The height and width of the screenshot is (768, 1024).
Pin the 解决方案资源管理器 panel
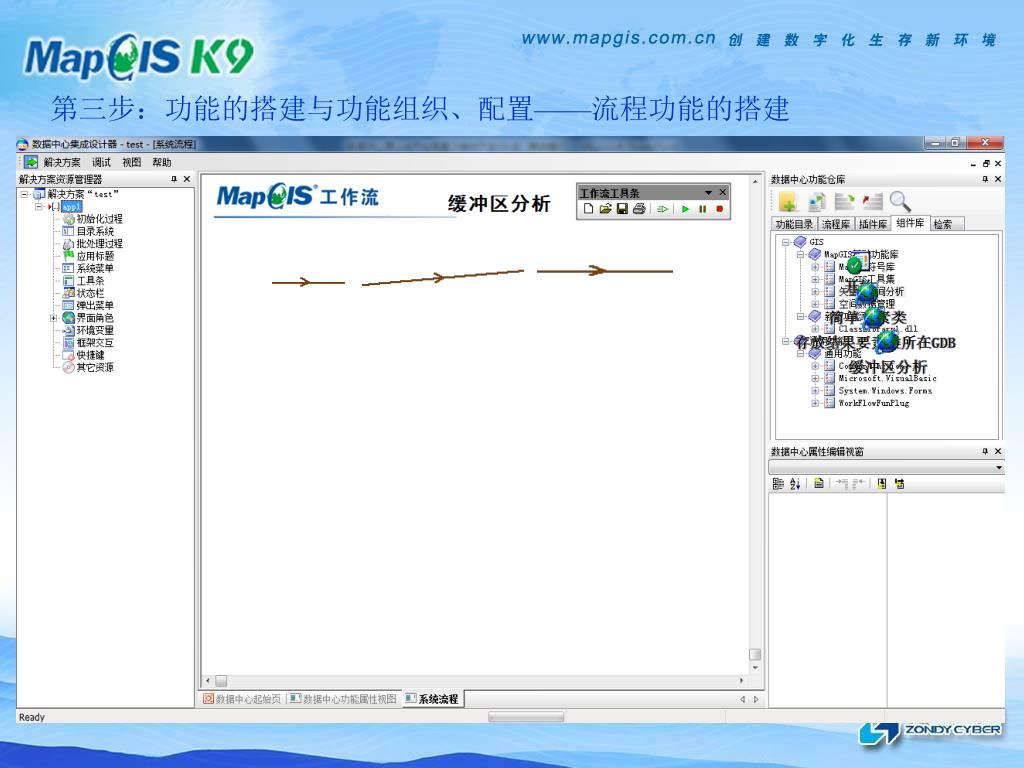point(174,179)
